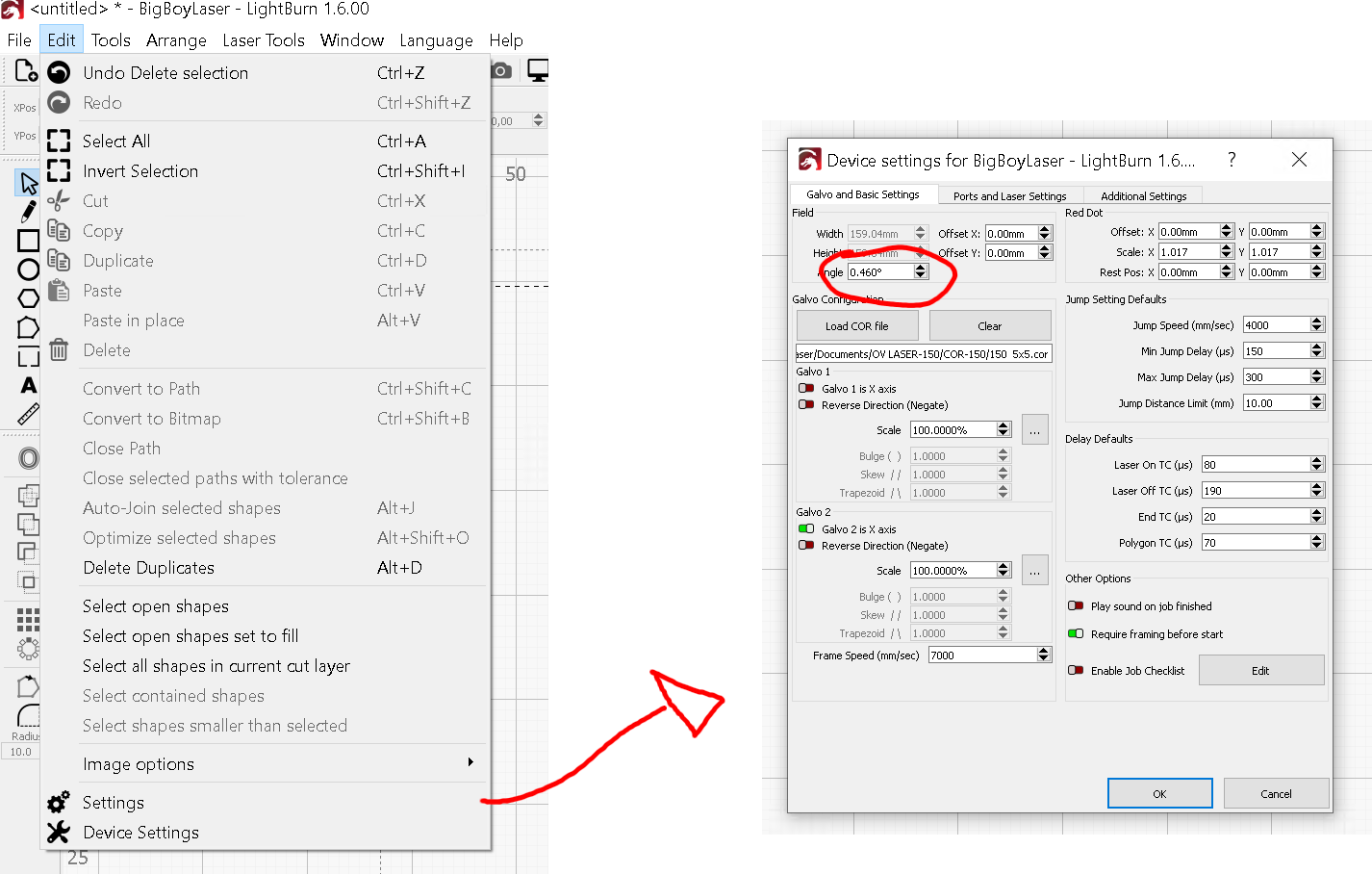
Task: Disable Require framing before start
Action: 1076,634
